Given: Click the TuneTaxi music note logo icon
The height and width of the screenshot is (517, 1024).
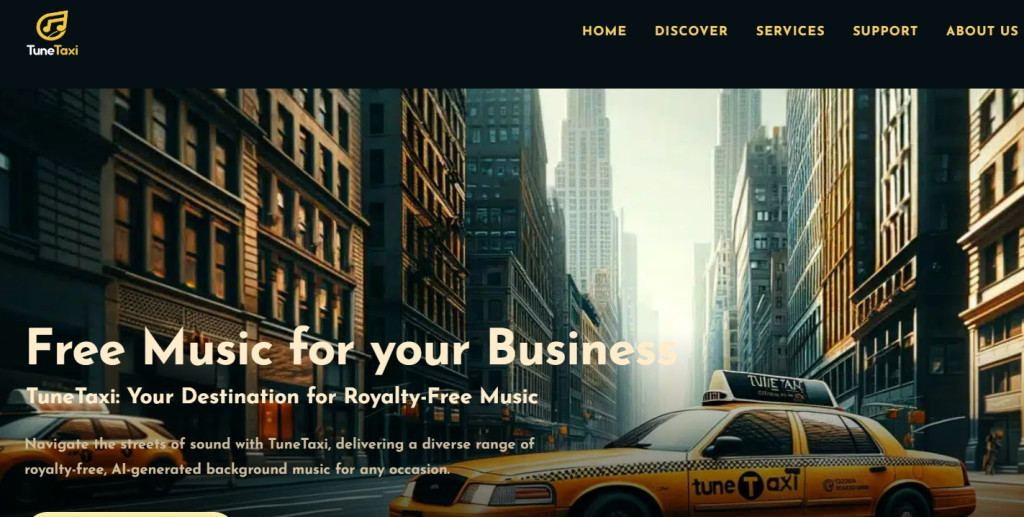Looking at the screenshot, I should point(52,25).
